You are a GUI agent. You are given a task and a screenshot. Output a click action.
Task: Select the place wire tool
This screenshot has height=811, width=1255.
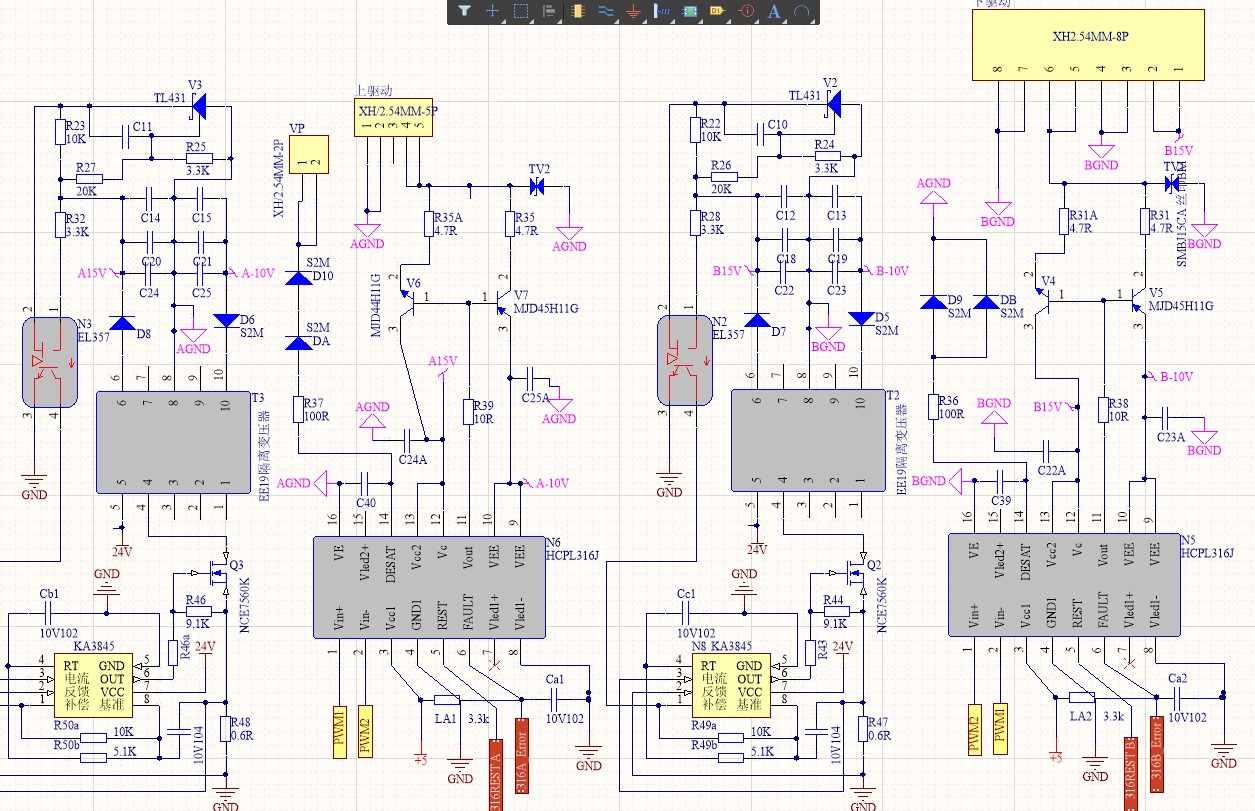[605, 11]
